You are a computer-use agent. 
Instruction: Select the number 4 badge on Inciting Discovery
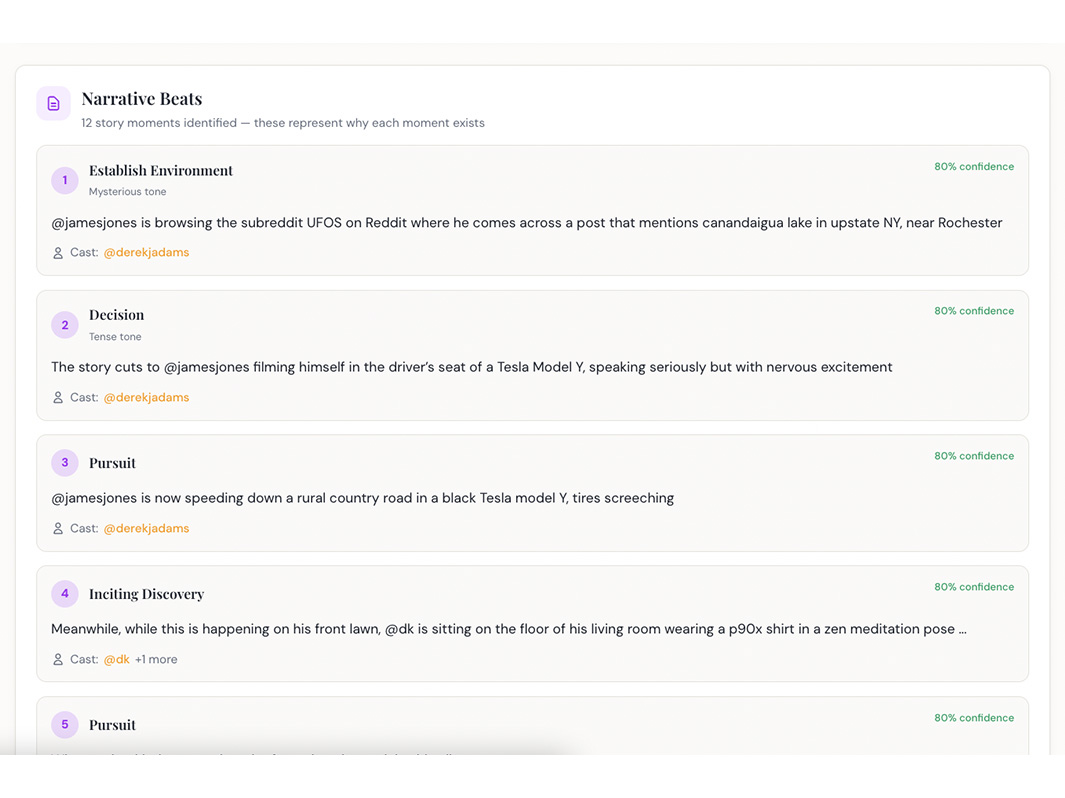65,594
